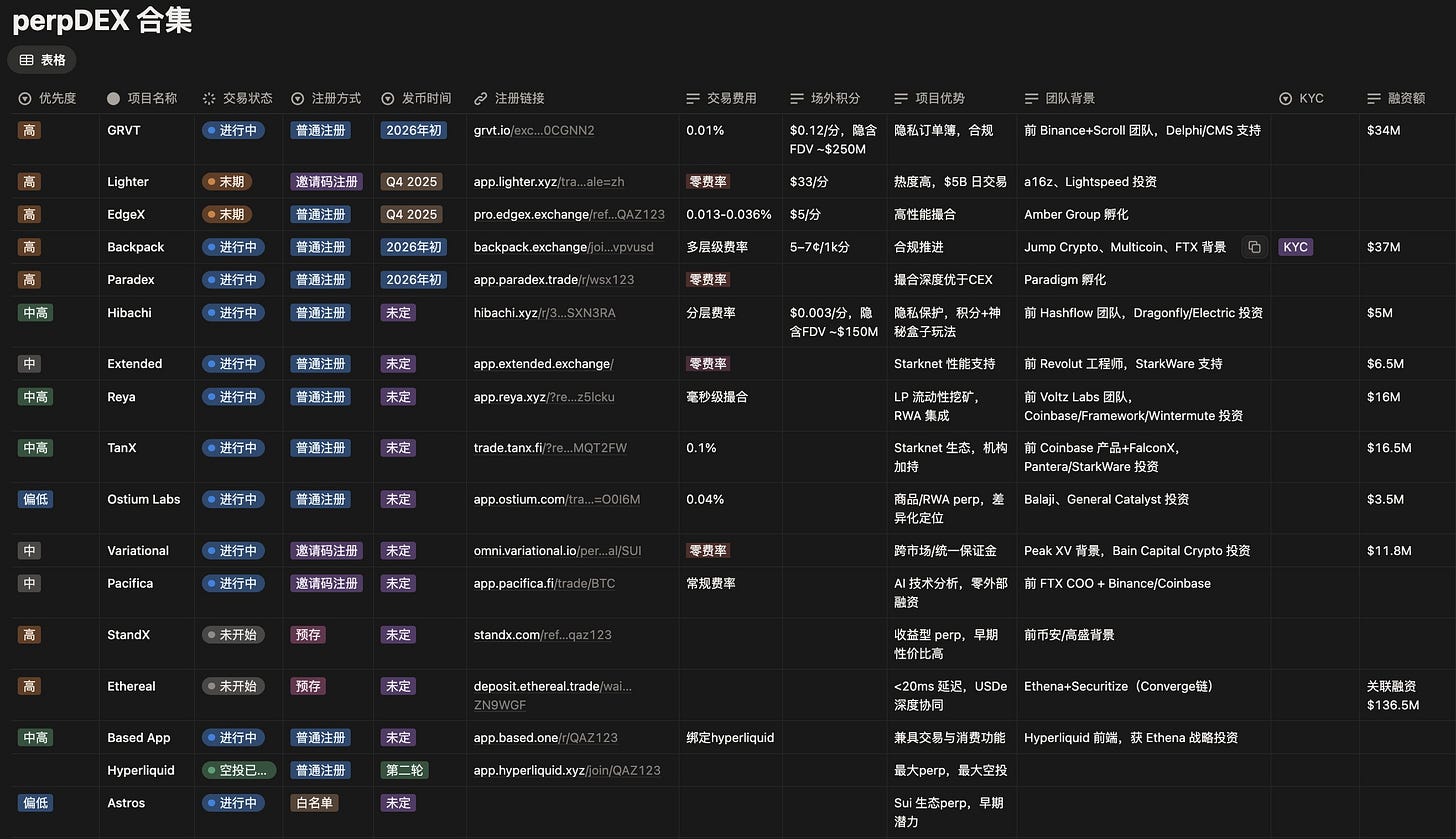Click the 2026年初 tag in Paradex row
The image size is (1456, 839).
click(412, 280)
